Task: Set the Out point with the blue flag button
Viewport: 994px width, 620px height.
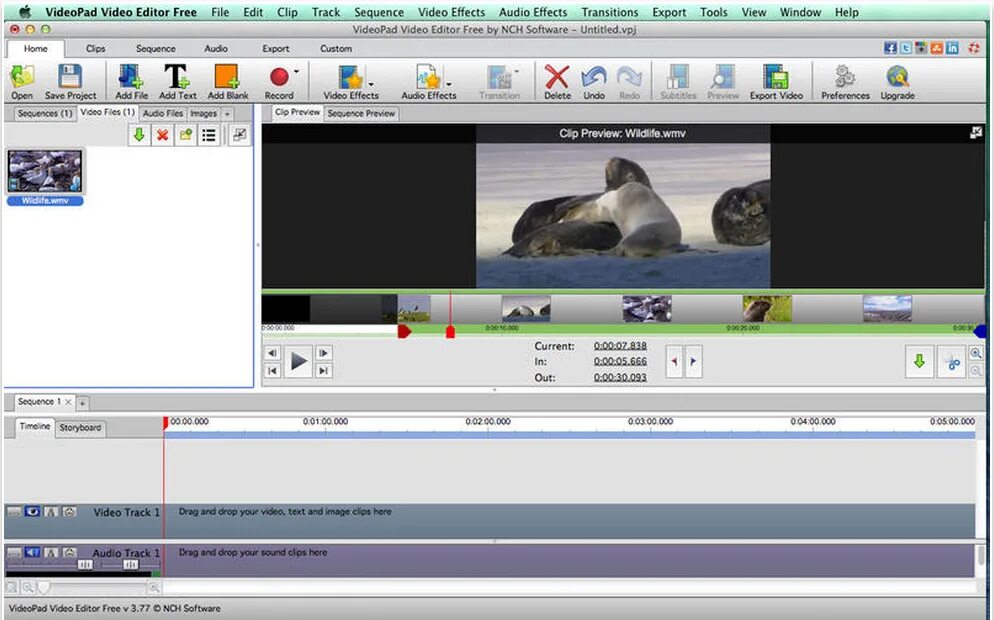Action: (693, 361)
